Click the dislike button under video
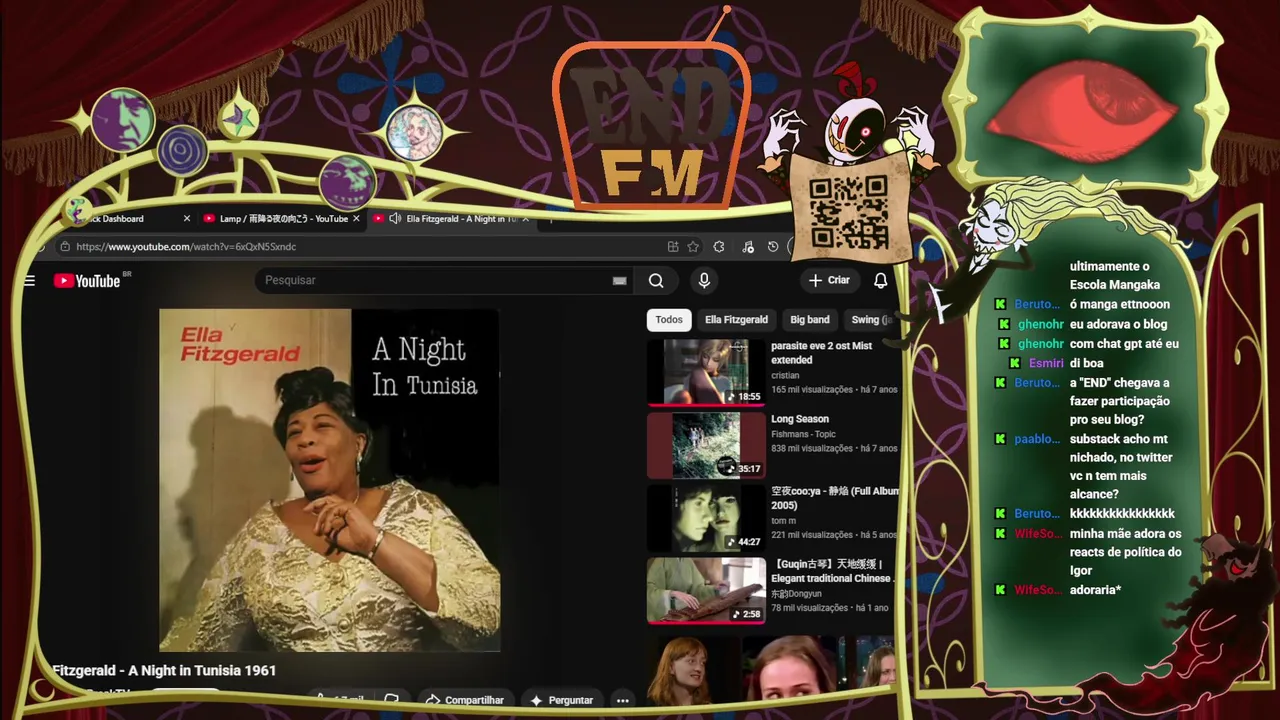Screen dimensions: 1280x720 click(x=392, y=700)
